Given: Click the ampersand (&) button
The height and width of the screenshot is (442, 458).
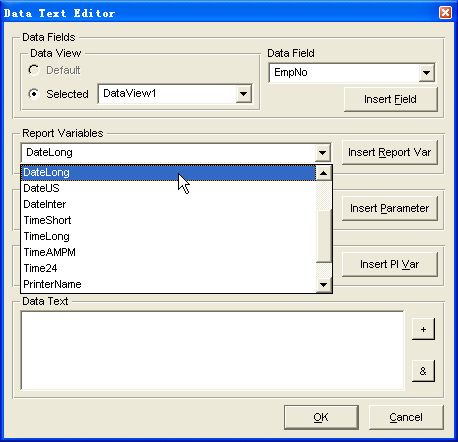Looking at the screenshot, I should pyautogui.click(x=423, y=371).
